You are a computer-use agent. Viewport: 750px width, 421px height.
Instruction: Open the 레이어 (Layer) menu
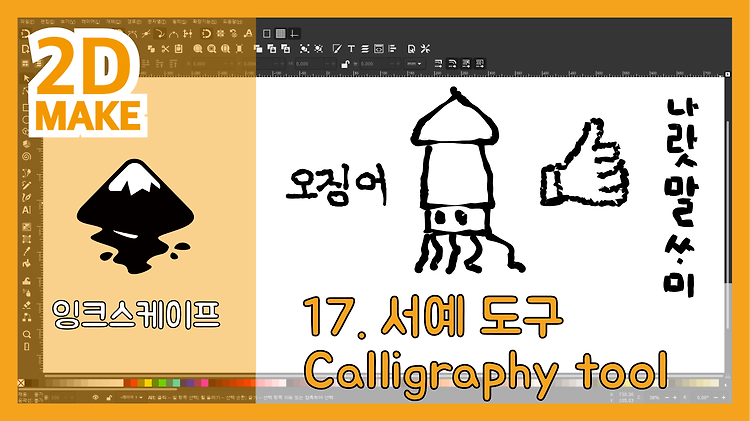91,22
